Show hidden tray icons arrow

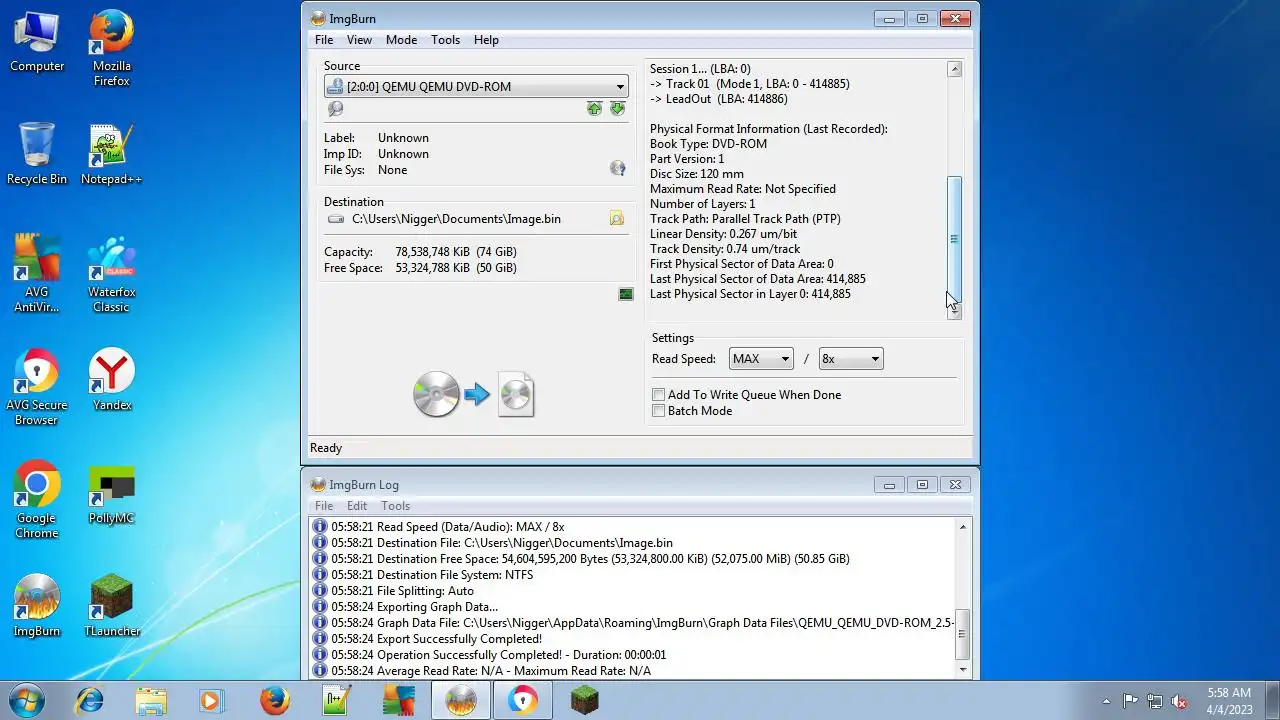tap(1106, 701)
